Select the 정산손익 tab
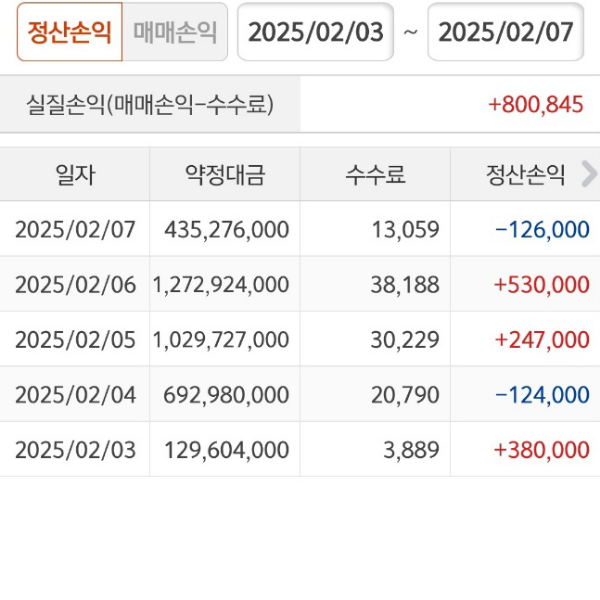Image resolution: width=600 pixels, height=600 pixels. (x=69, y=32)
